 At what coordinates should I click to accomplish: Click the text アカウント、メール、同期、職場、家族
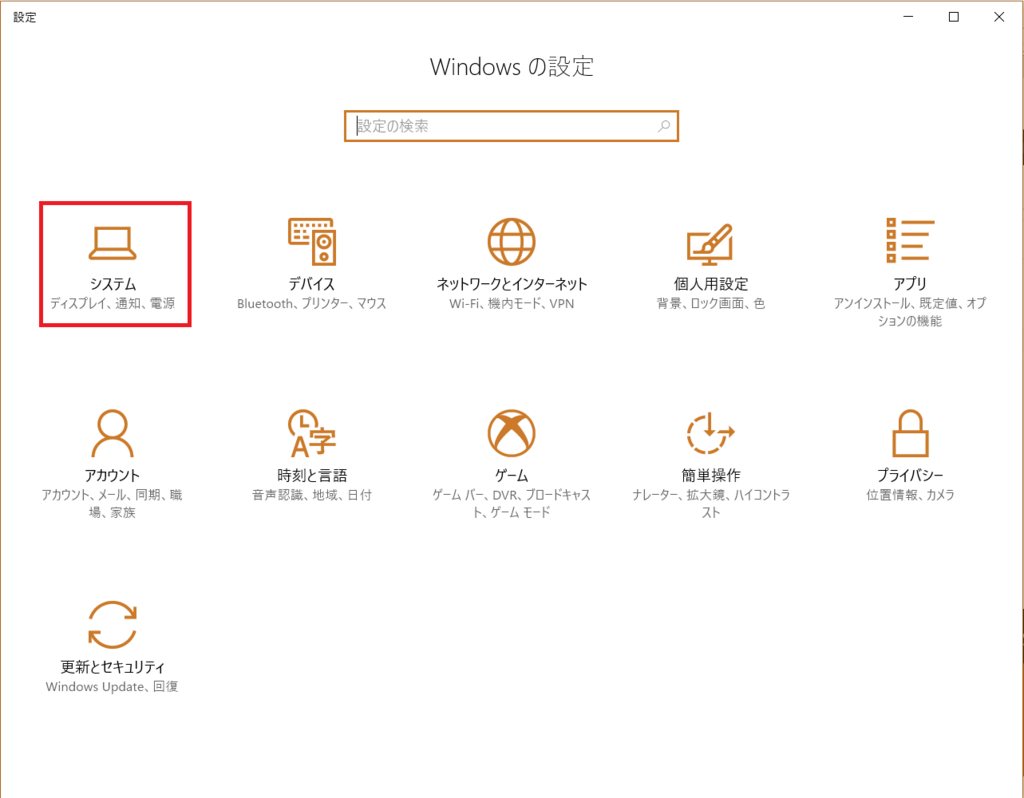coord(112,503)
